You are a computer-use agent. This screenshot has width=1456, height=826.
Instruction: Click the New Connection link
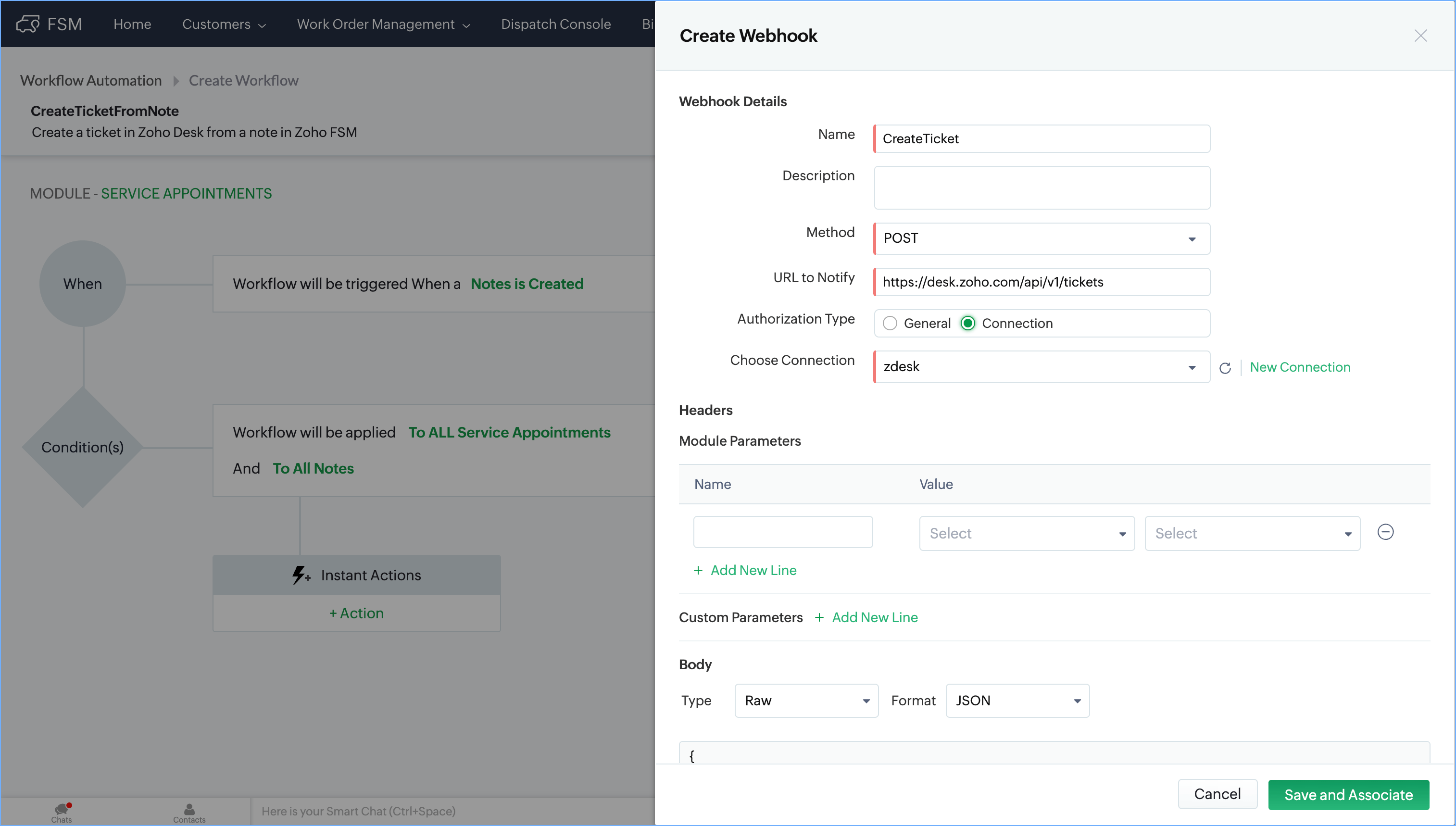point(1299,367)
